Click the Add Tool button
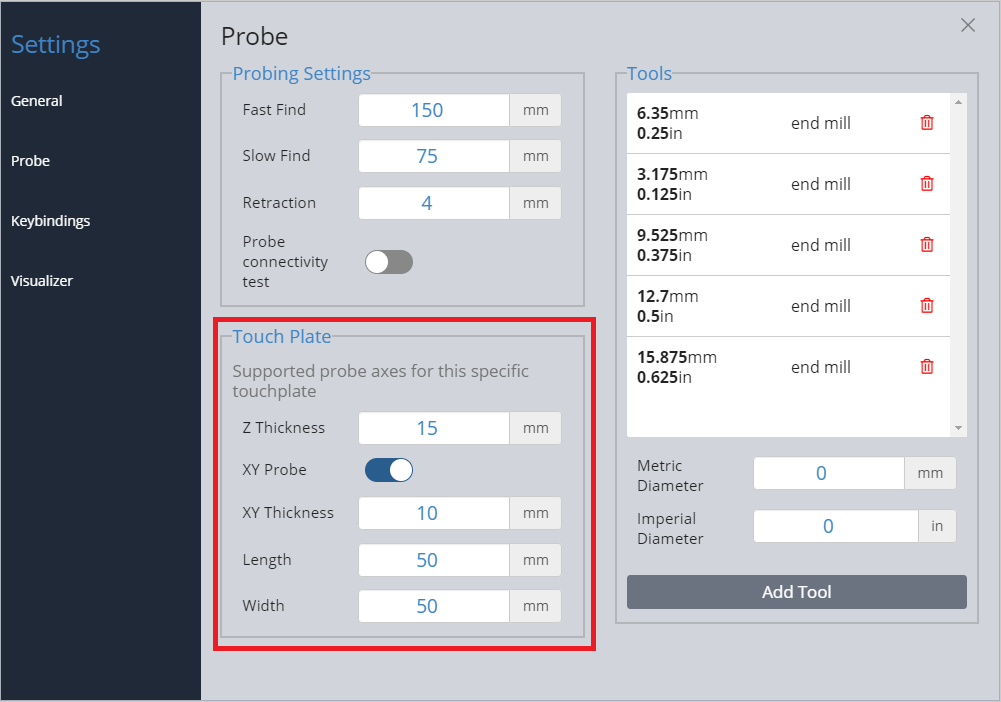This screenshot has width=1001, height=702. 796,592
